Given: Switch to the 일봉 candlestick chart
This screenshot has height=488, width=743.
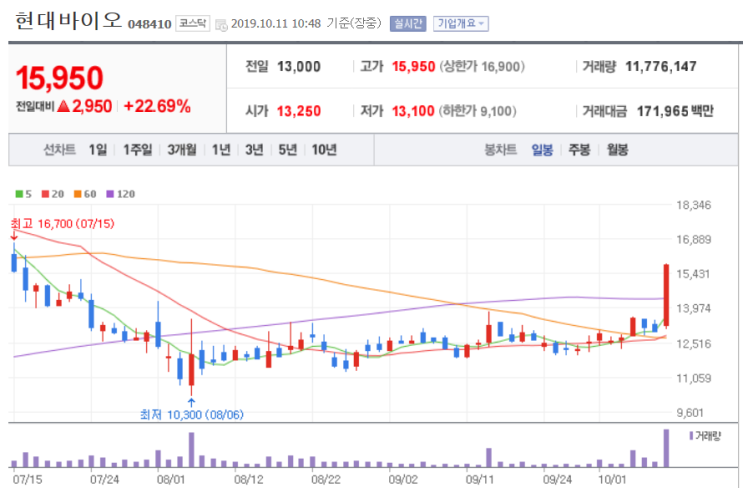Looking at the screenshot, I should point(542,150).
